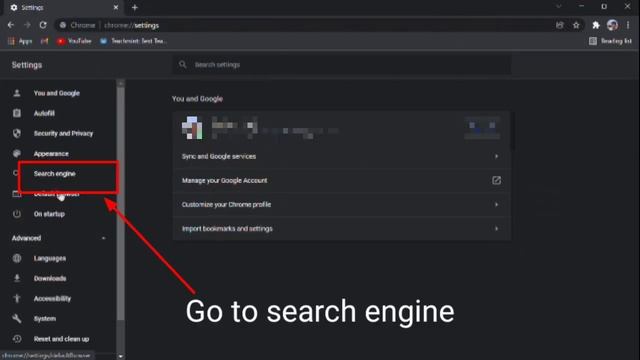Click the You and Google section heading
640x360 pixels.
point(197,99)
